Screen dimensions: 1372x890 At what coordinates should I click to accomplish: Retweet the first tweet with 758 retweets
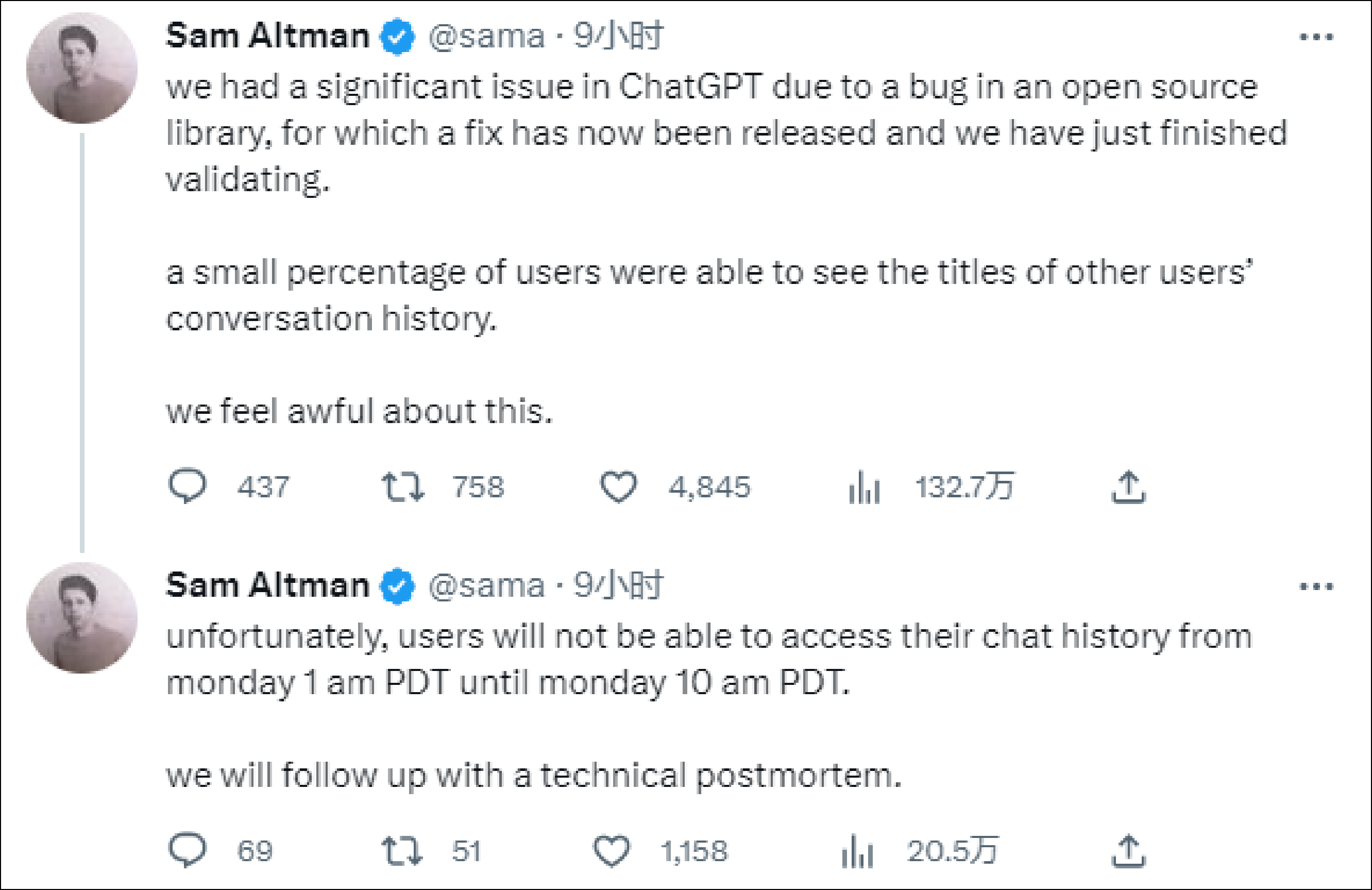tap(403, 487)
